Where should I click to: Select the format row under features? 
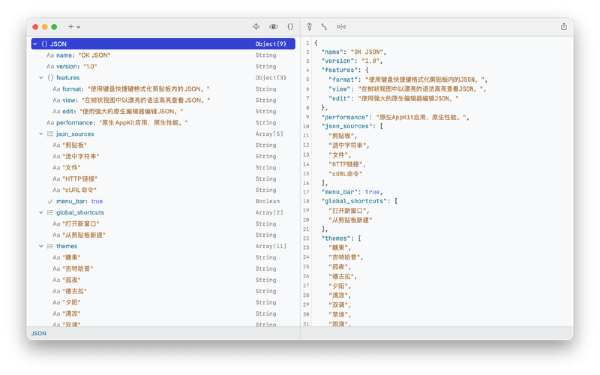tap(163, 89)
